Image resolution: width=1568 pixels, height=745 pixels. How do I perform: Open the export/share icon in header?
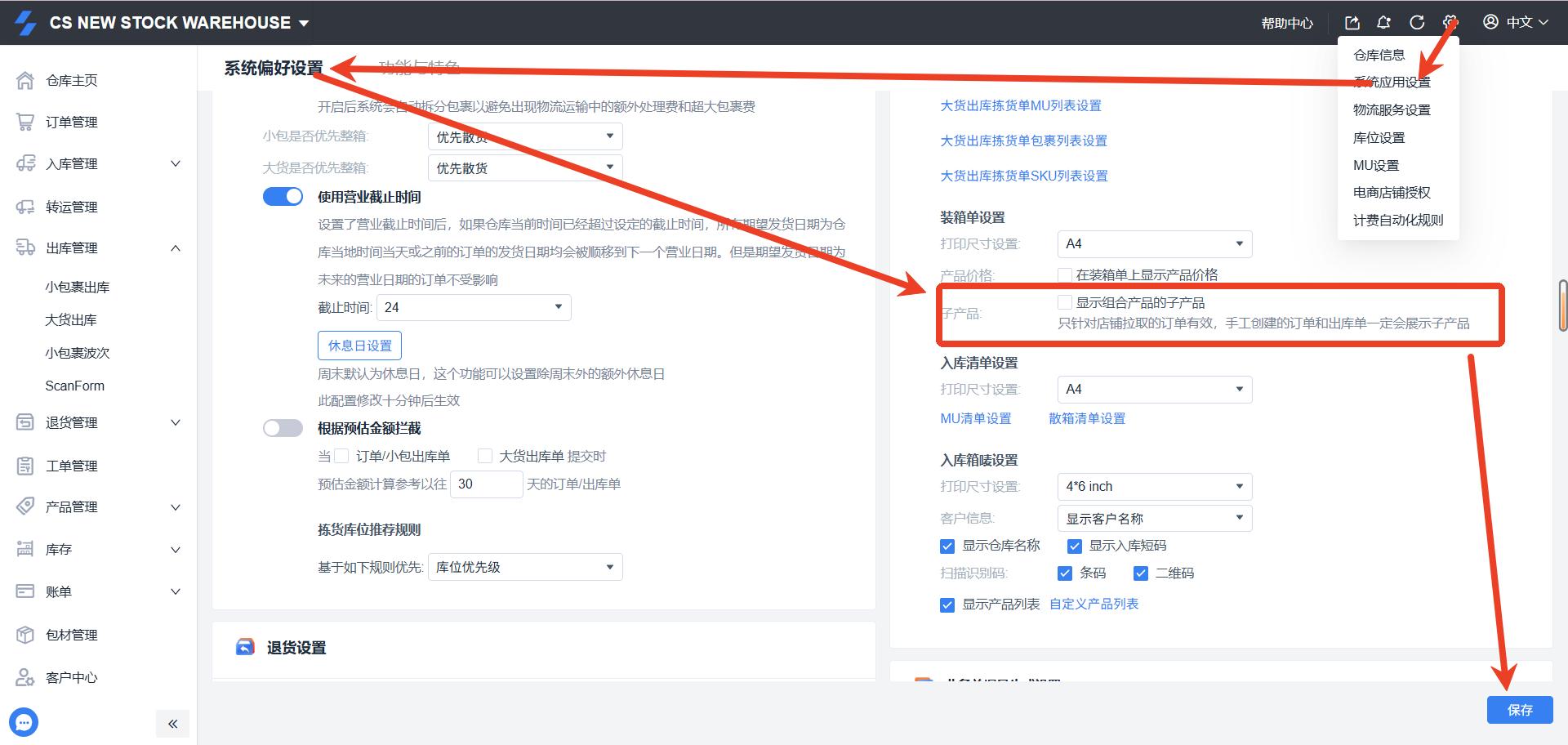click(1352, 23)
